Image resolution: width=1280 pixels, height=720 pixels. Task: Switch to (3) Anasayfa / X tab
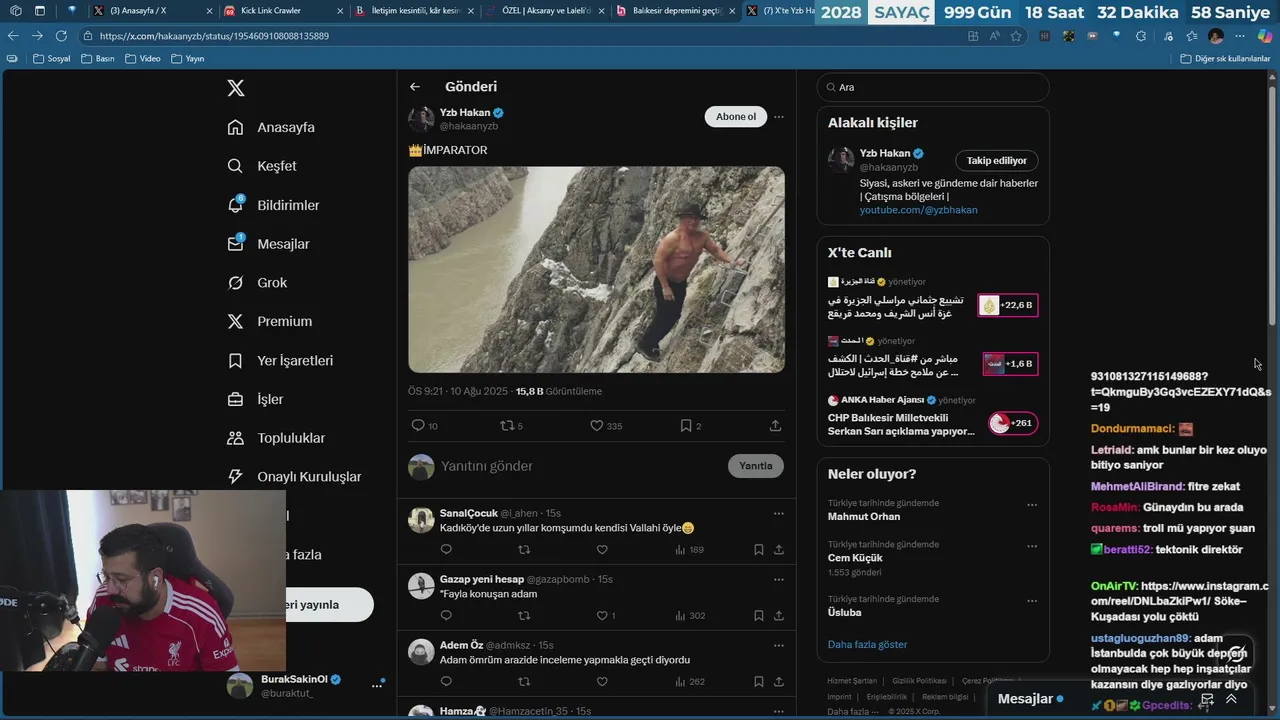pyautogui.click(x=150, y=11)
